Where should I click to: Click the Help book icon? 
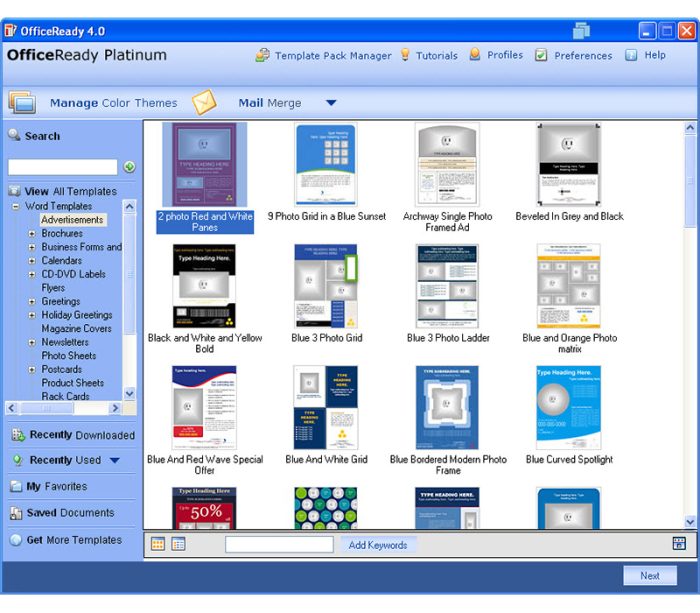coord(631,55)
